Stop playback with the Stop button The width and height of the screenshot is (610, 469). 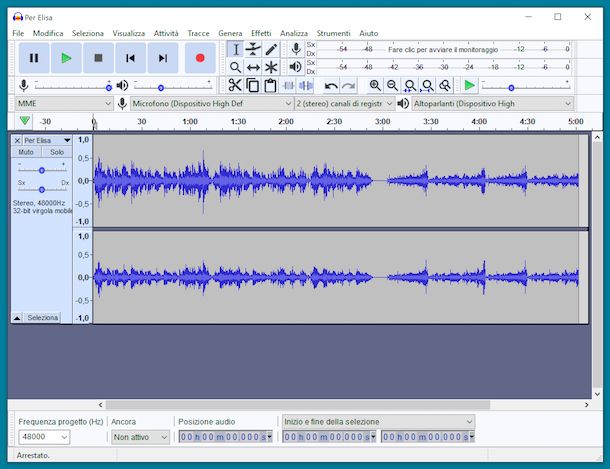pyautogui.click(x=98, y=58)
